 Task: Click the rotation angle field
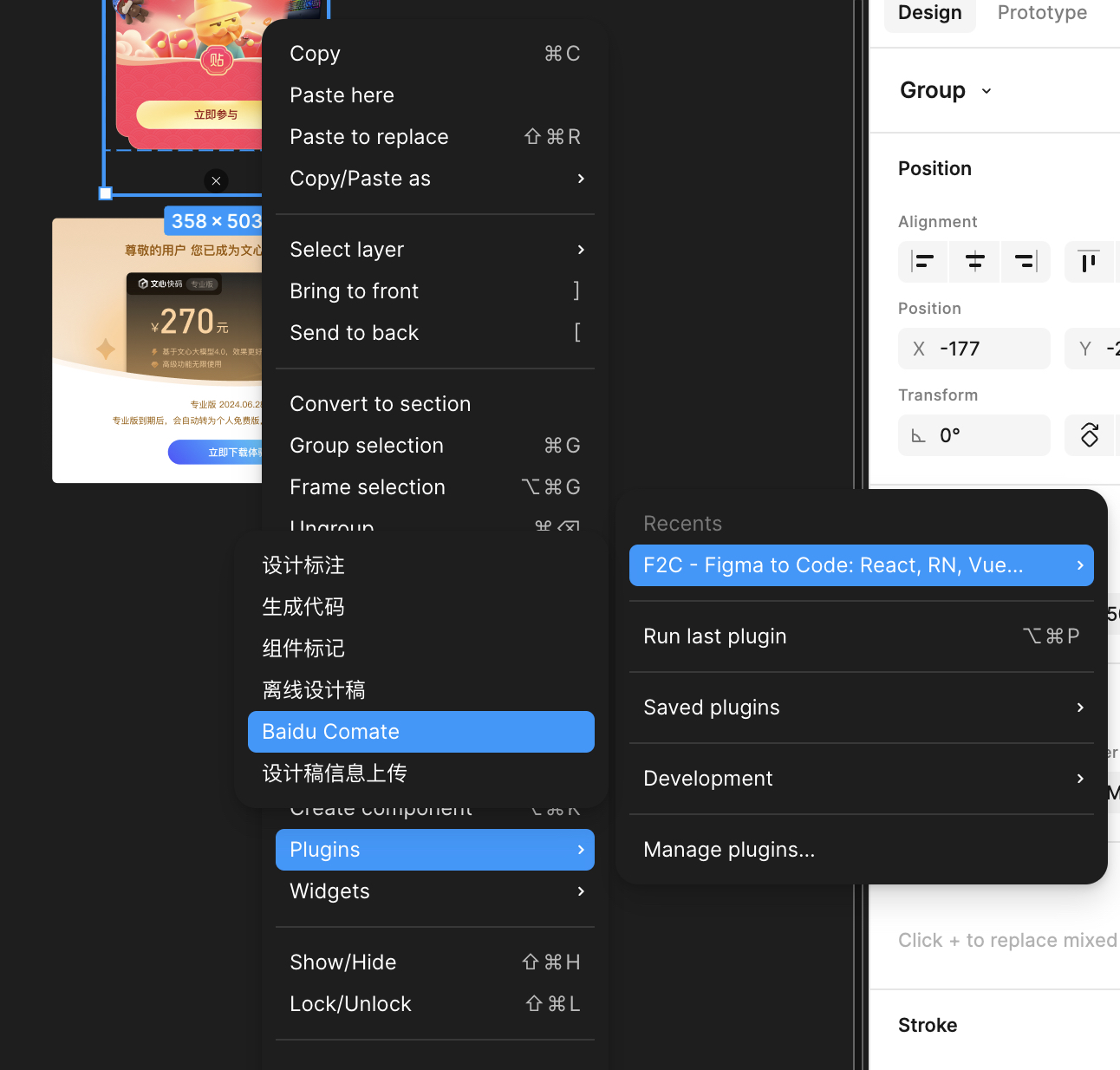click(984, 435)
